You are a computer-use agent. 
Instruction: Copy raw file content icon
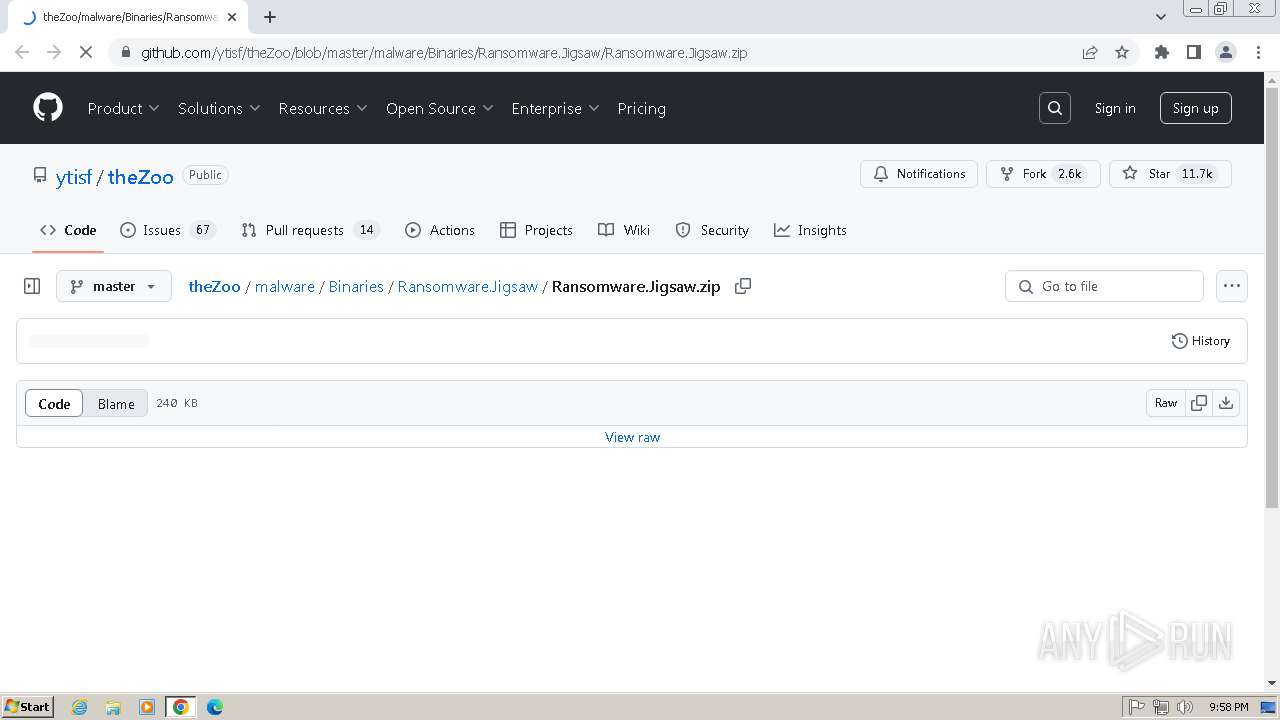click(x=1199, y=403)
